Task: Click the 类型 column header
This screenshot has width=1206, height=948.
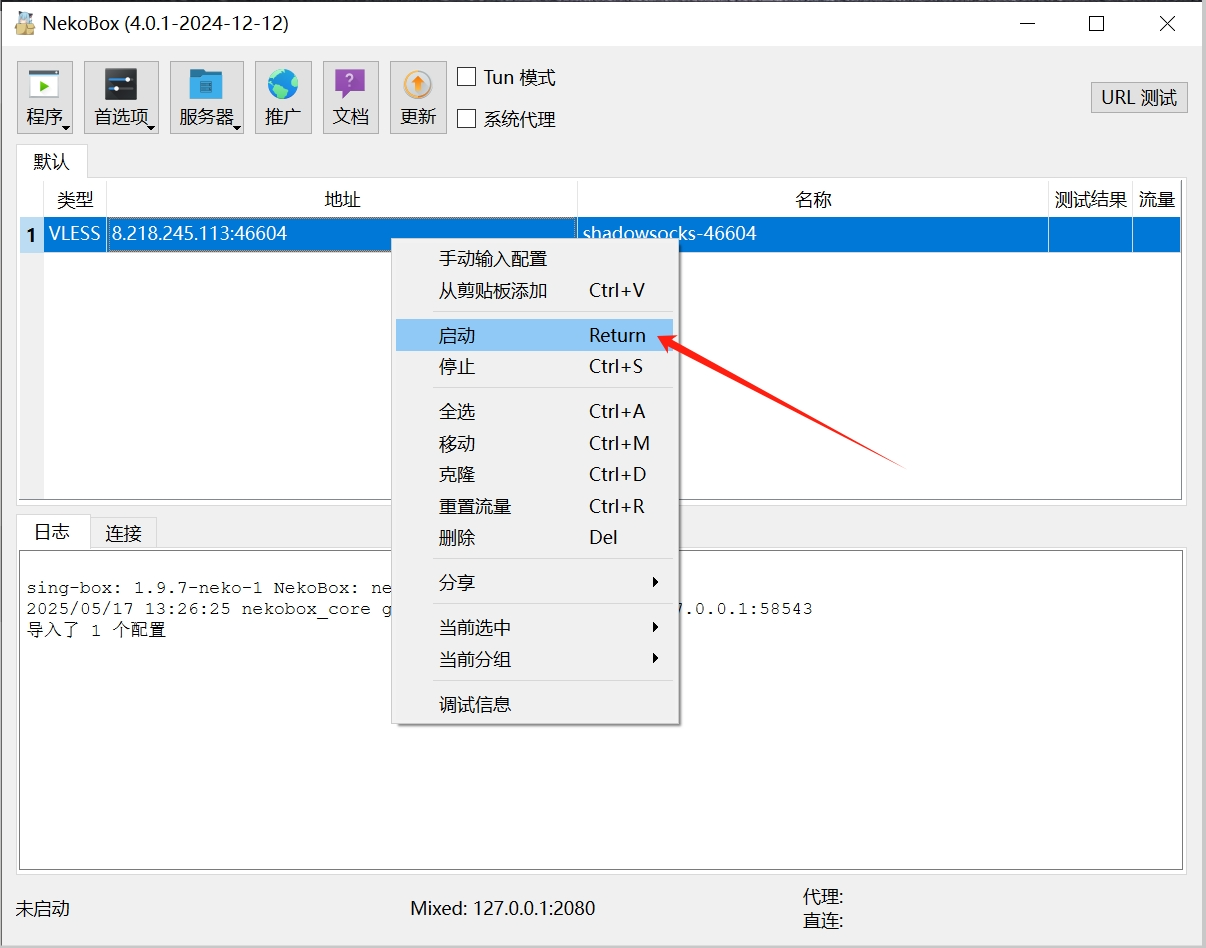Action: click(x=75, y=200)
